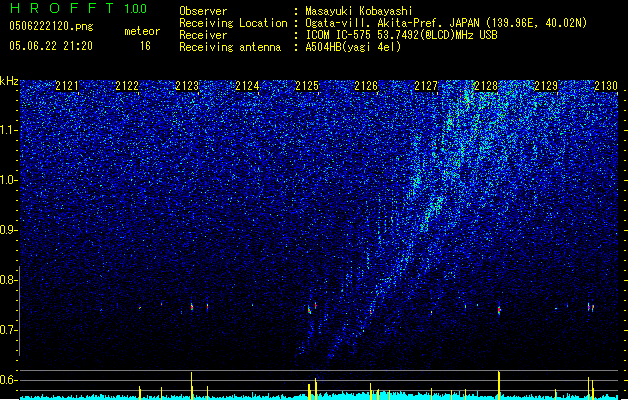629x400 pixels.
Task: Click the 2125 time axis label
Action: 306,86
